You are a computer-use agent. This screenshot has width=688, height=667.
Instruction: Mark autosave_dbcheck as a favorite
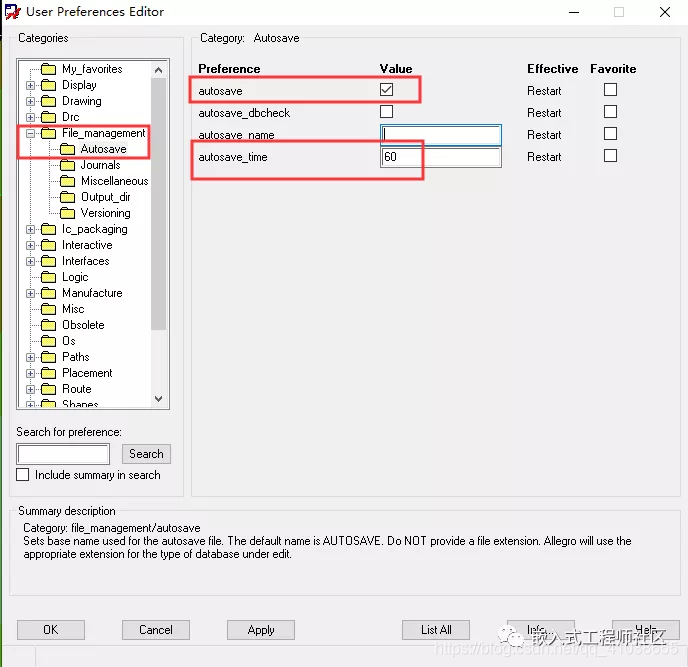pos(610,112)
